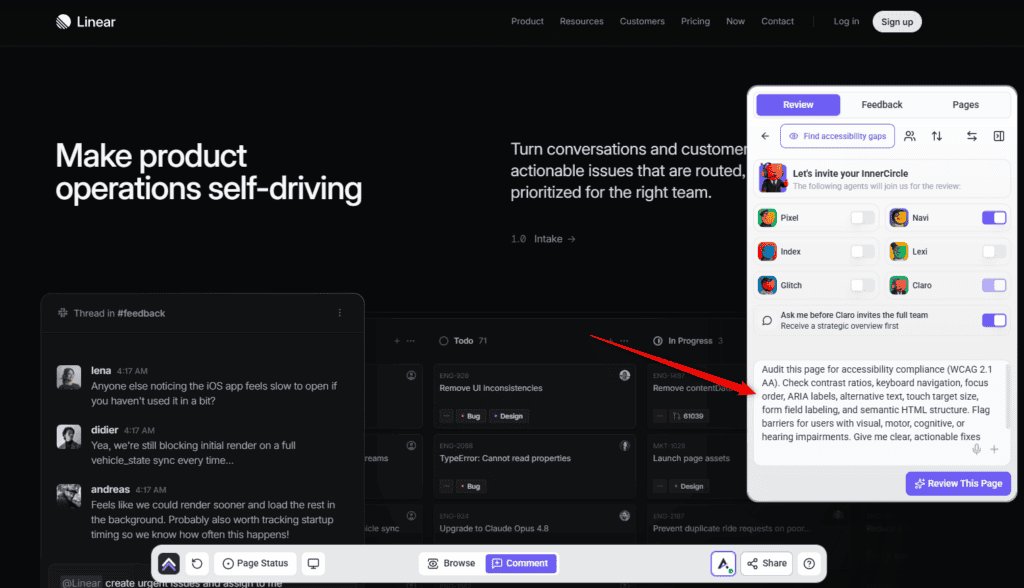1024x588 pixels.
Task: Open the Page Status button
Action: [x=255, y=563]
